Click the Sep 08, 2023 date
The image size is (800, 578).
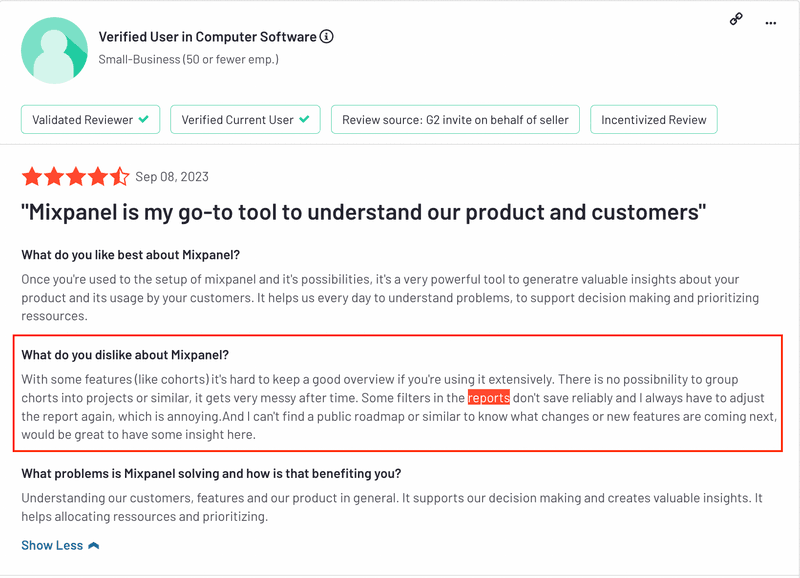[172, 177]
